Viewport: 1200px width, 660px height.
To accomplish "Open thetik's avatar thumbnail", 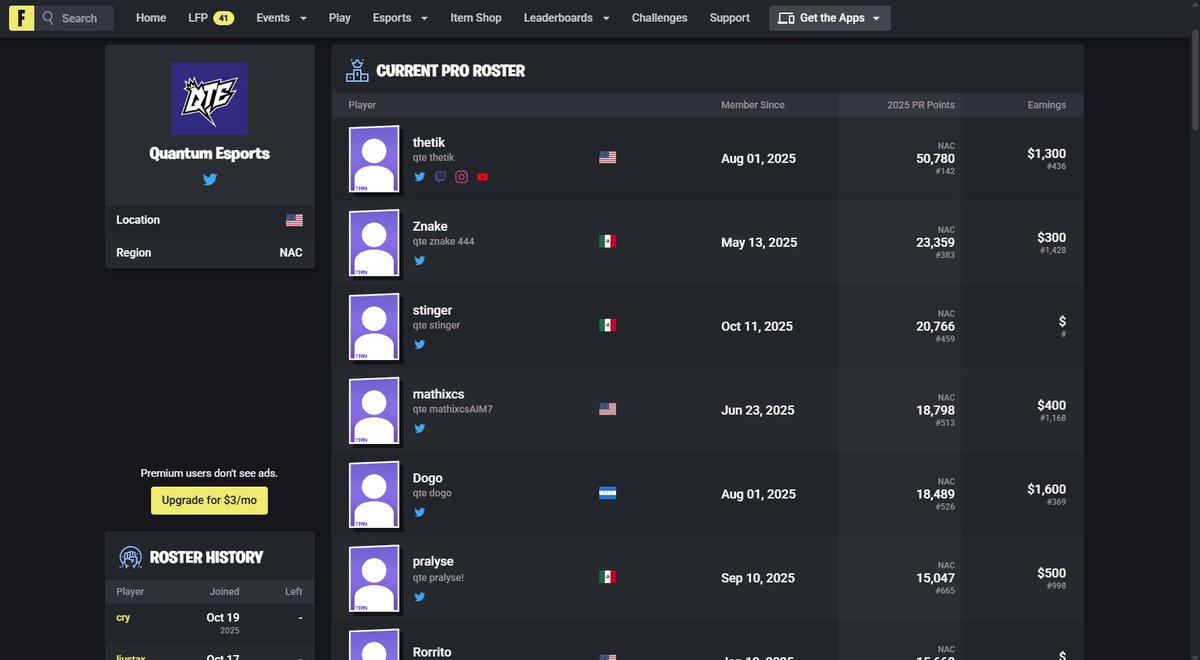I will click(374, 159).
